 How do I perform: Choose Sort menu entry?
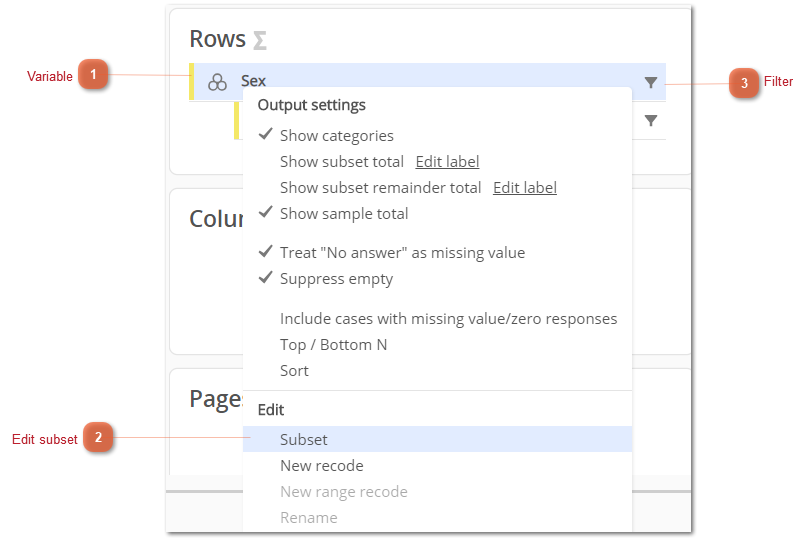[294, 371]
